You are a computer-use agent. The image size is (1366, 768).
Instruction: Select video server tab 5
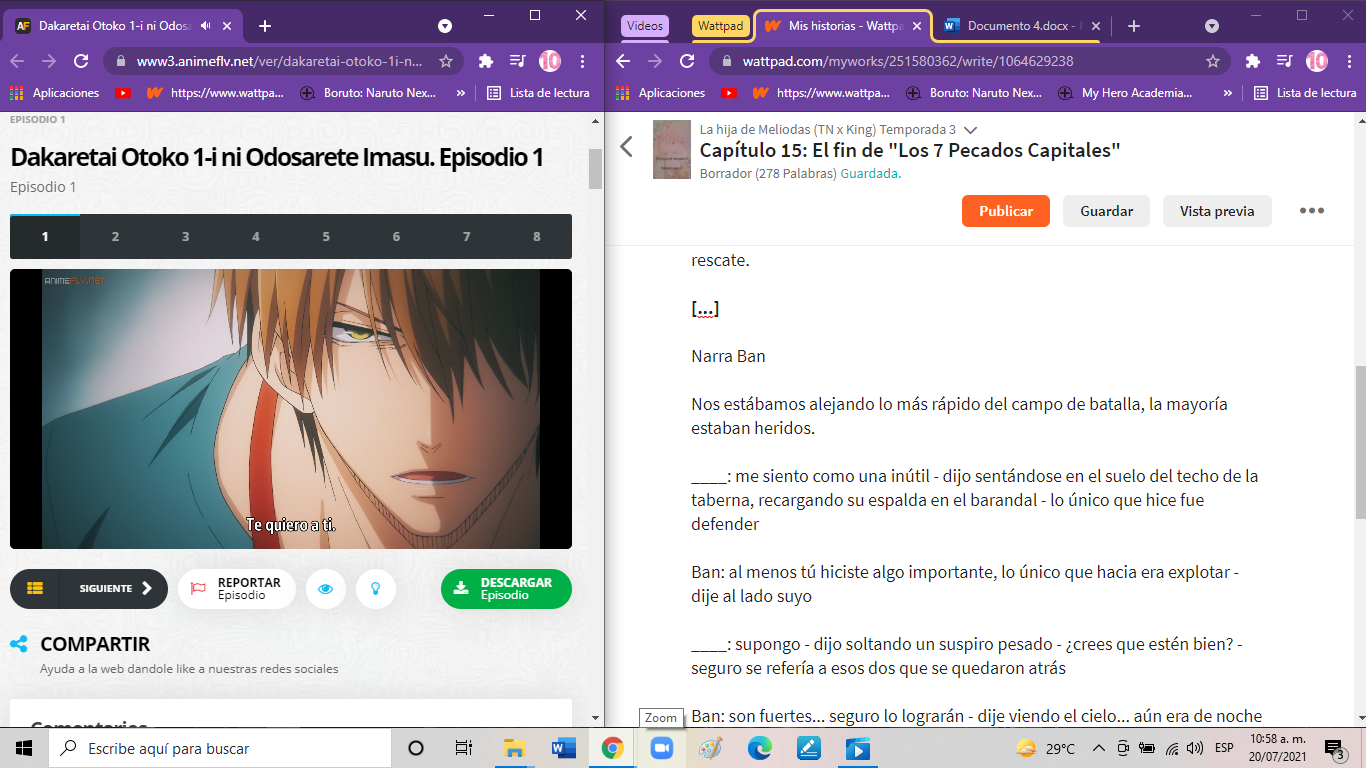point(326,237)
